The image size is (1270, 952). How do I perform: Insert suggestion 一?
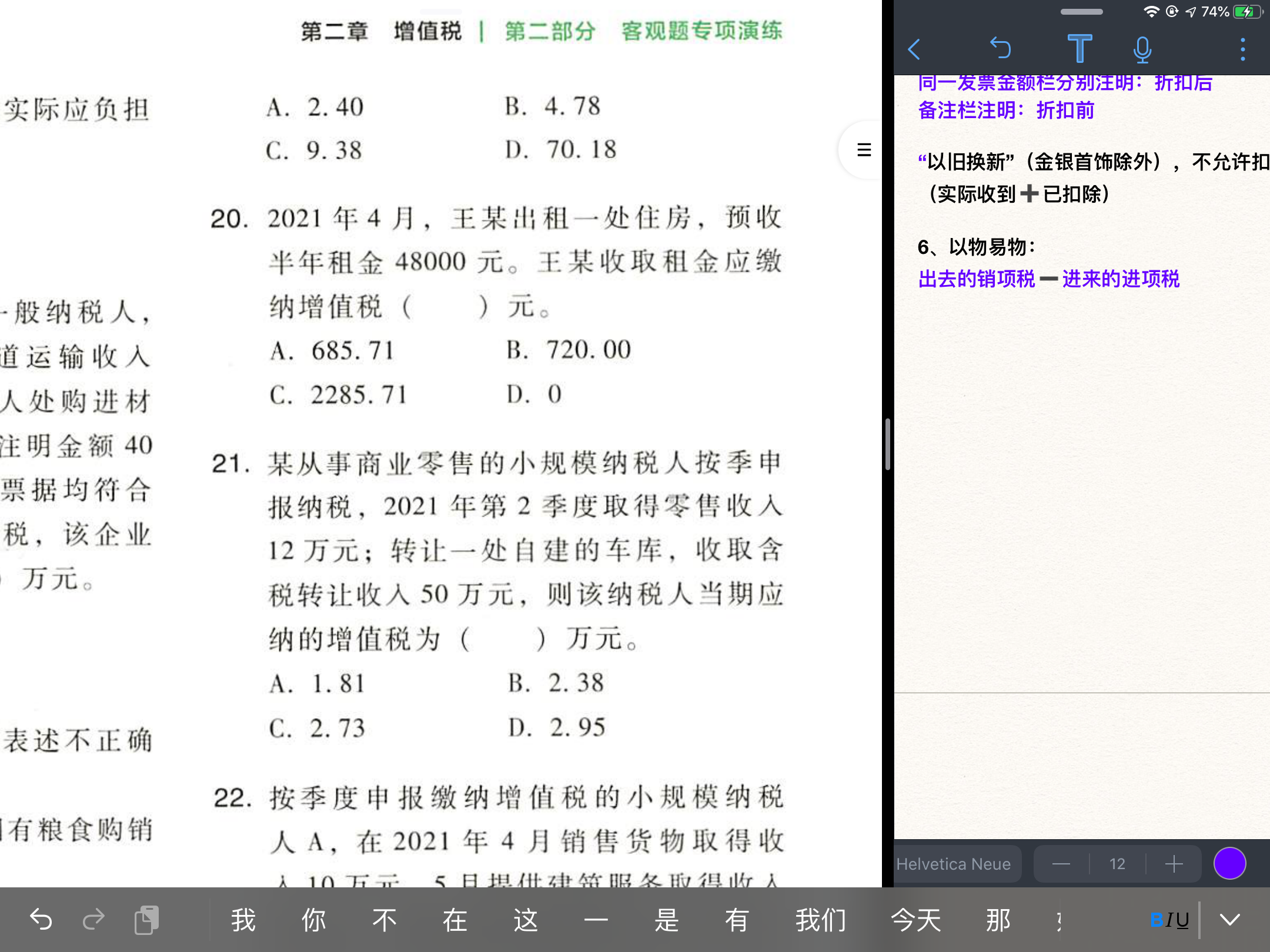click(596, 920)
